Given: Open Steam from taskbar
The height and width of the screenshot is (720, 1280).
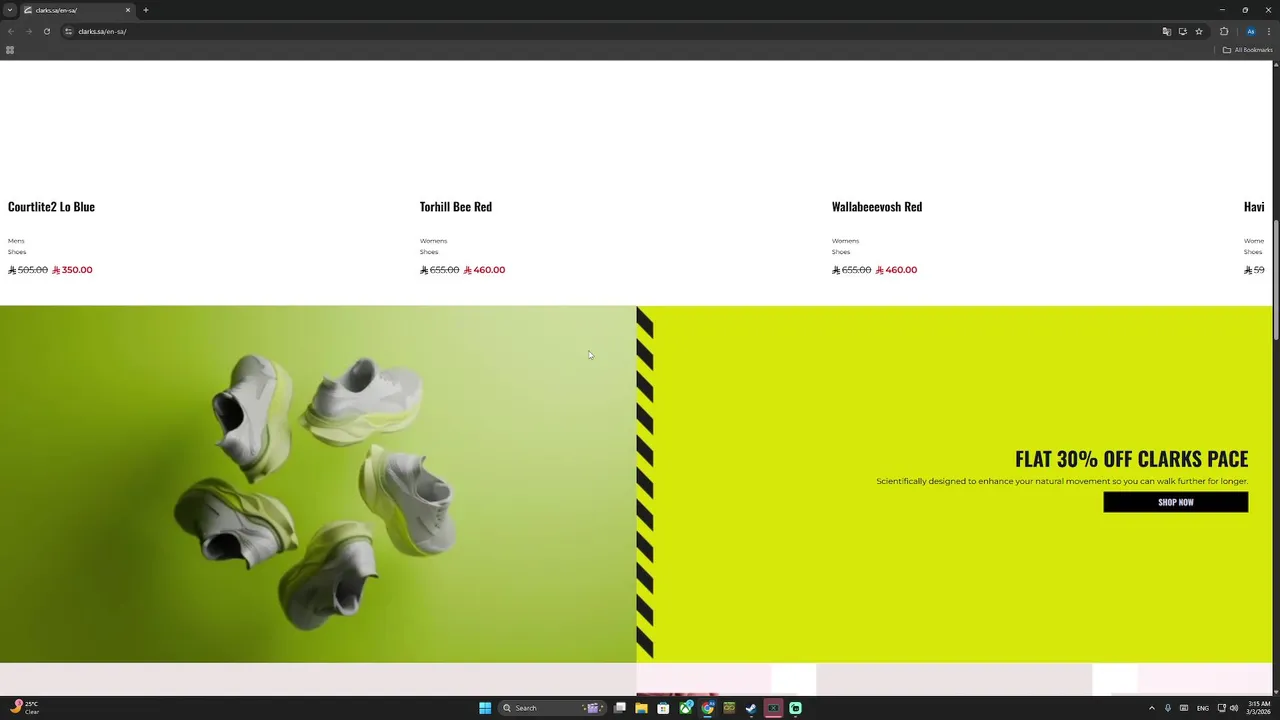Looking at the screenshot, I should (x=751, y=708).
